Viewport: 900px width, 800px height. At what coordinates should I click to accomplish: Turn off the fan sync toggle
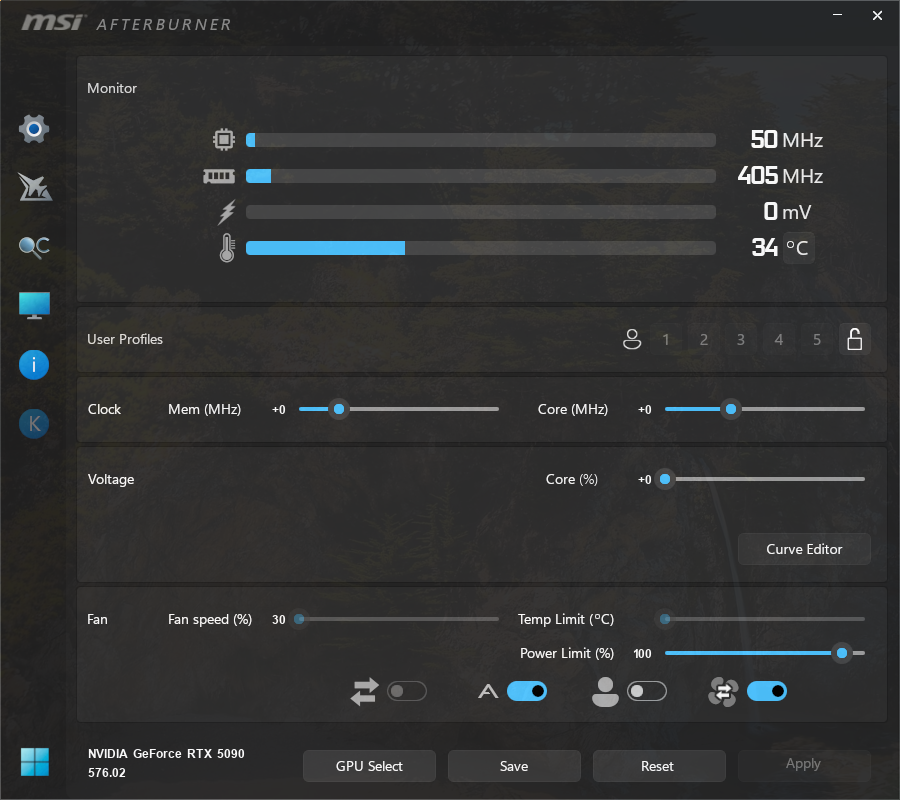[766, 691]
